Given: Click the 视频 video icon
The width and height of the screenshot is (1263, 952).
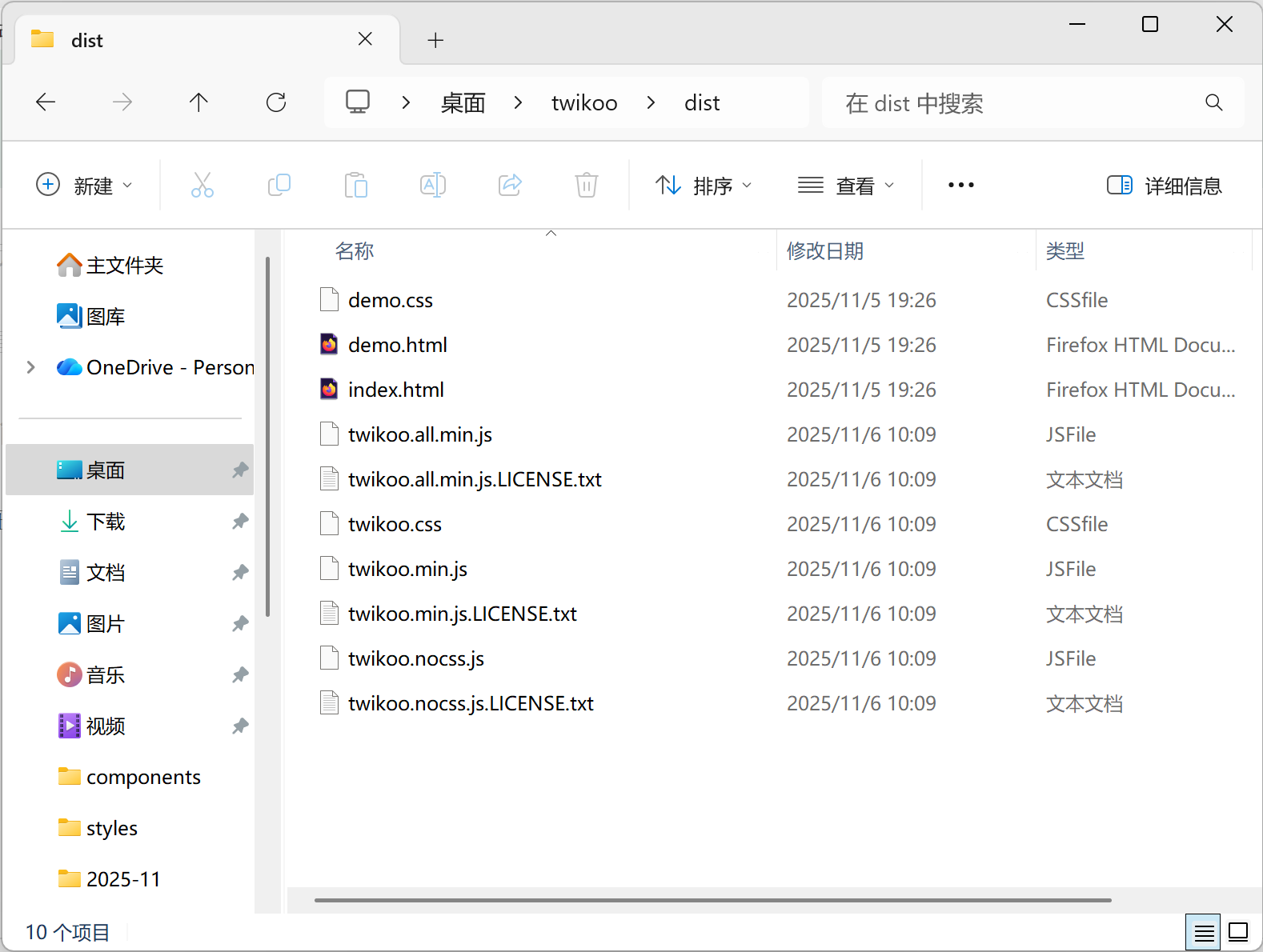Looking at the screenshot, I should pos(70,726).
